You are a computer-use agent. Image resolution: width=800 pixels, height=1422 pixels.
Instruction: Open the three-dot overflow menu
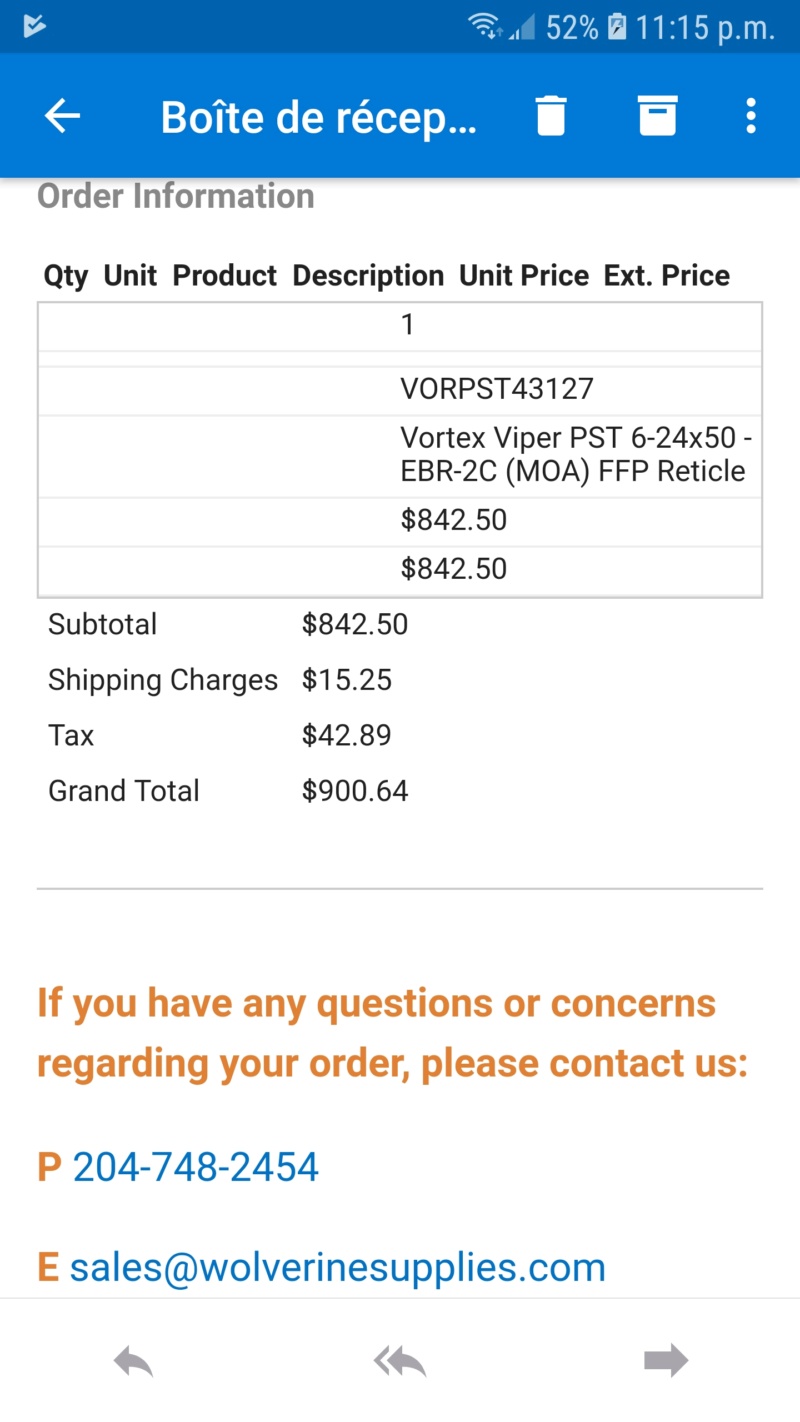coord(751,116)
